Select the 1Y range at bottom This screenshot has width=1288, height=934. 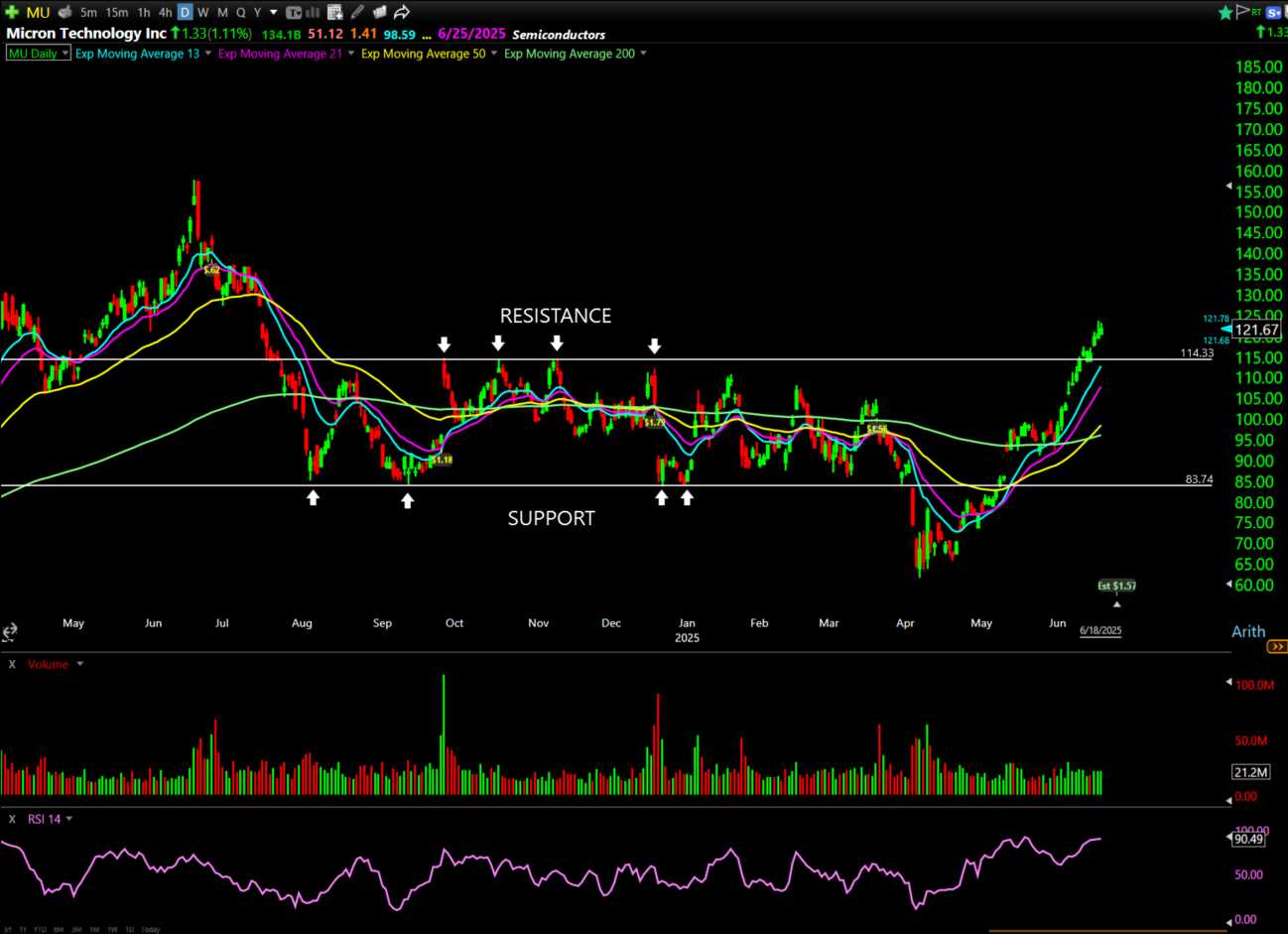pos(23,930)
